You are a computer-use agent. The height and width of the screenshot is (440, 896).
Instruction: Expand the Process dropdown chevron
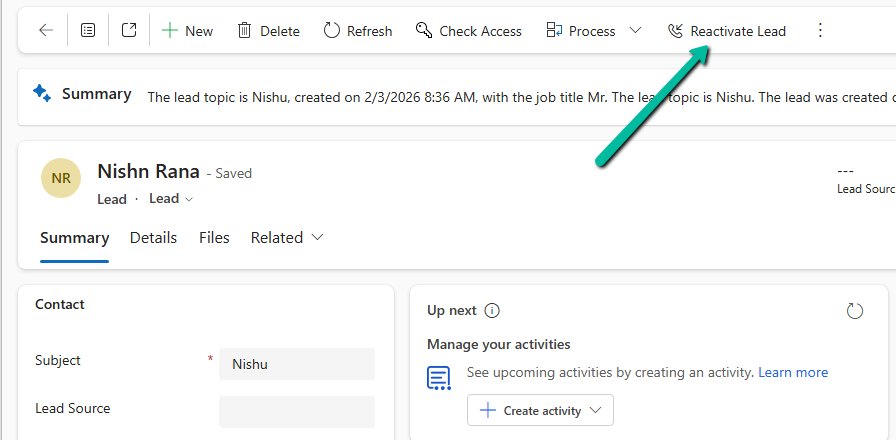pyautogui.click(x=635, y=31)
